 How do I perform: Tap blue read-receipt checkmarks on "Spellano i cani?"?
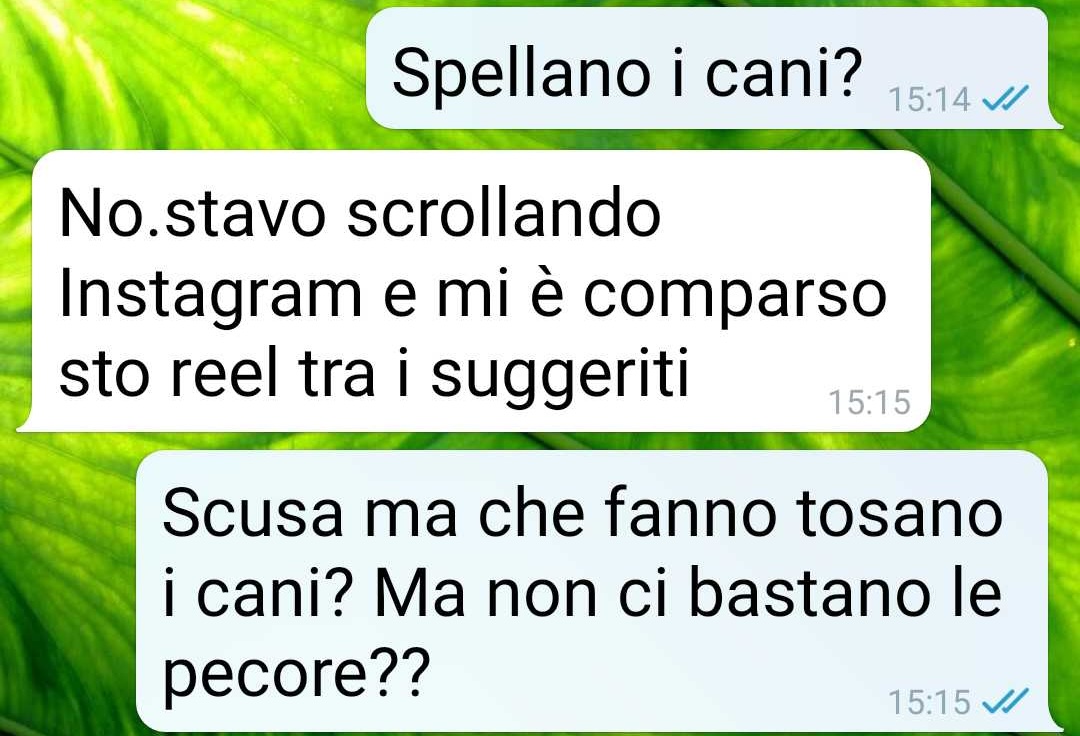(1004, 98)
